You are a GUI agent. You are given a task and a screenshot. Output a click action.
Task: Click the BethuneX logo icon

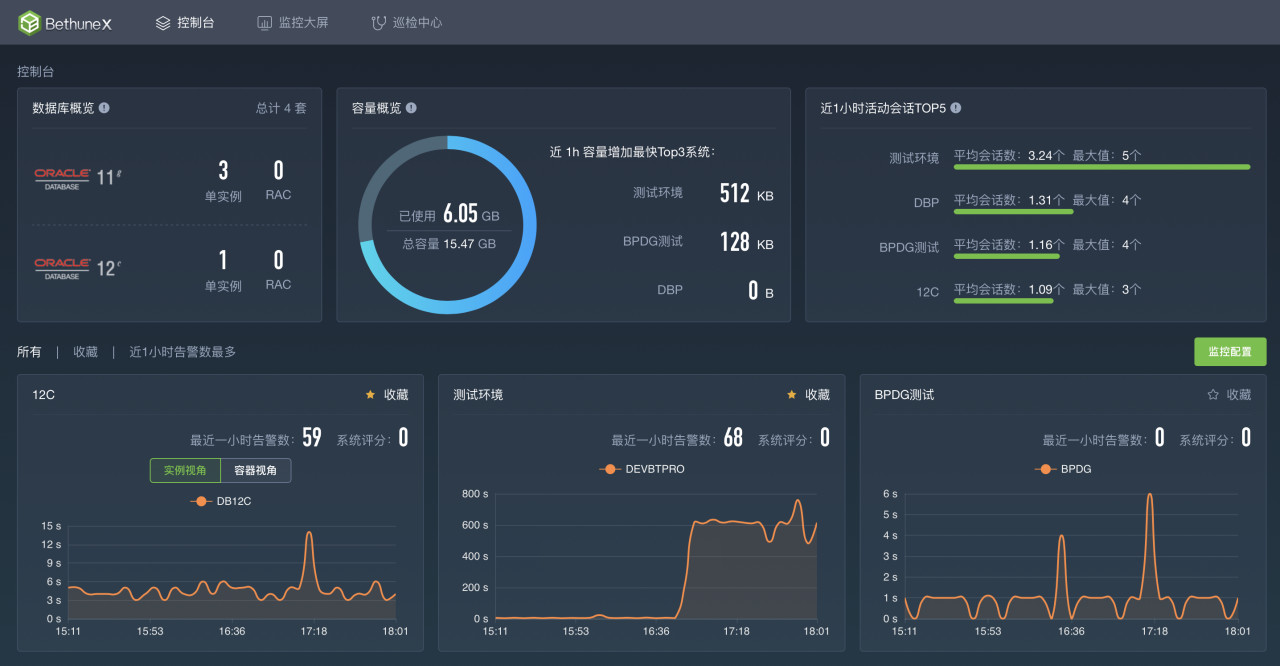(x=29, y=23)
